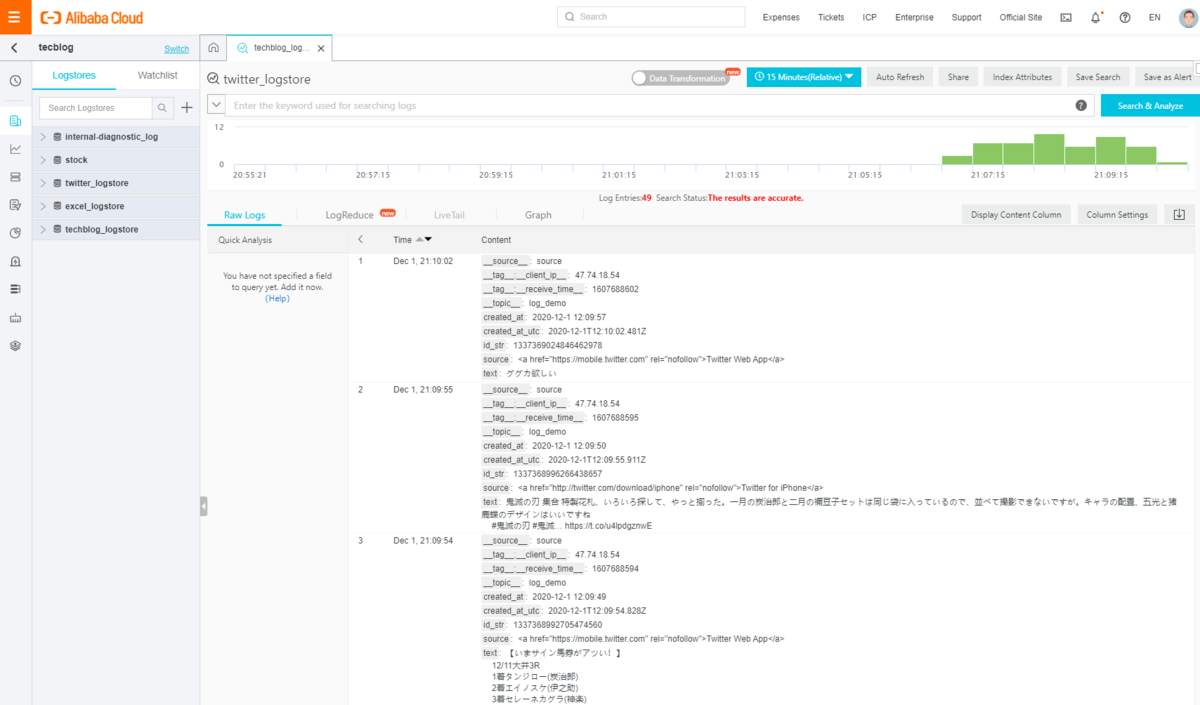Open the Cloud Shell terminal icon
Image resolution: width=1200 pixels, height=705 pixels.
point(1066,17)
